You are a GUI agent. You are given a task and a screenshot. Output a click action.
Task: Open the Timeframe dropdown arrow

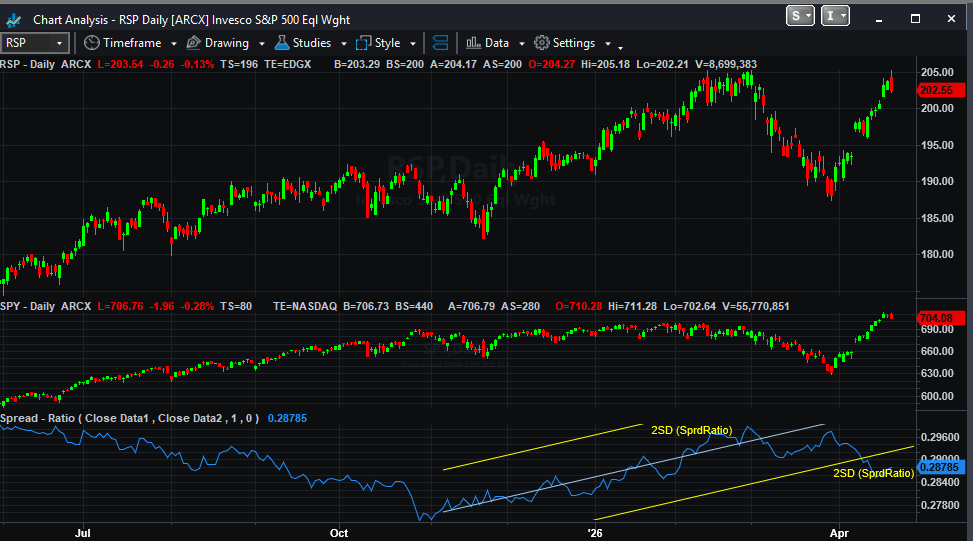(x=174, y=43)
